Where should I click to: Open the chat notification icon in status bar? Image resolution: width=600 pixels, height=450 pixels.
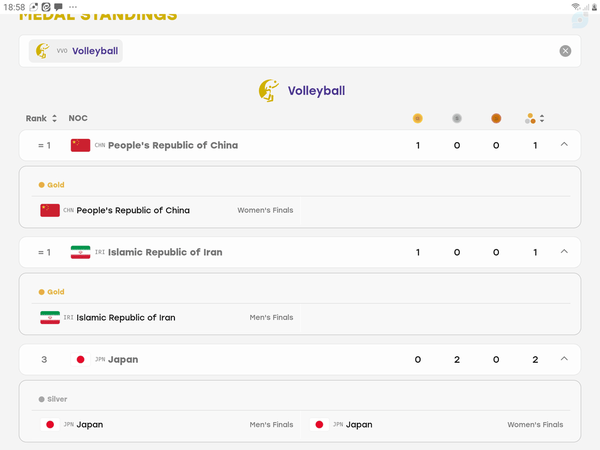tap(58, 7)
